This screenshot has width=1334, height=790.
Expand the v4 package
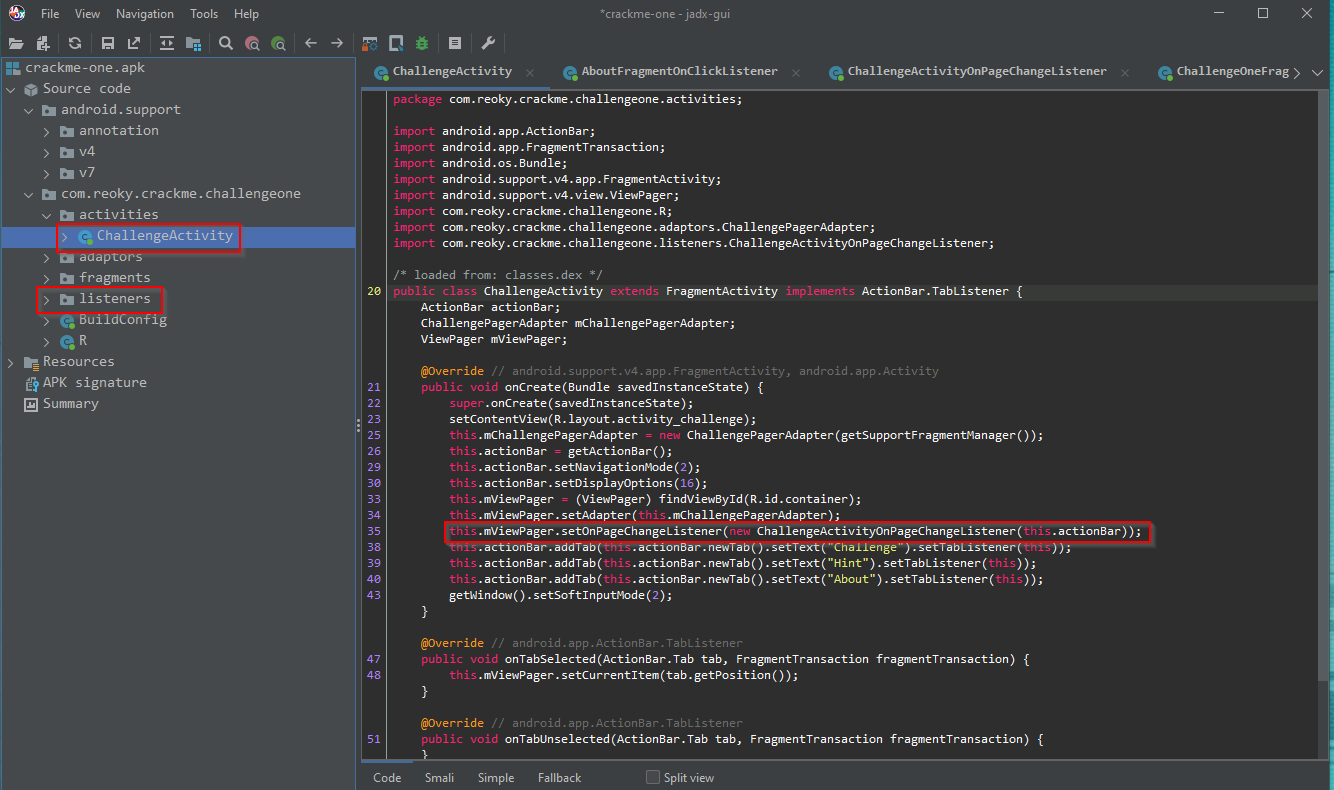click(47, 152)
